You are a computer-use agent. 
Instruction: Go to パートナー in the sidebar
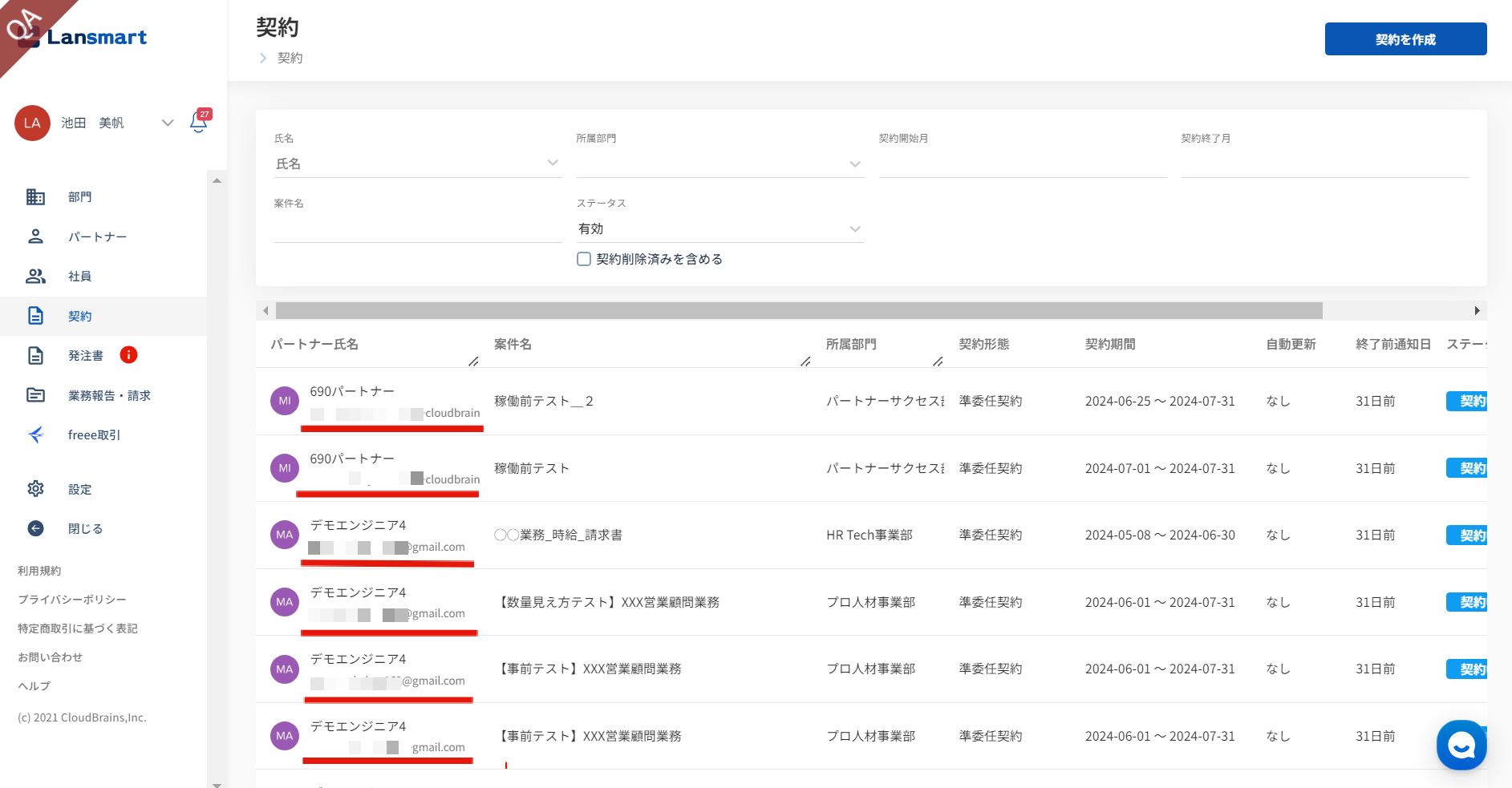pyautogui.click(x=97, y=236)
